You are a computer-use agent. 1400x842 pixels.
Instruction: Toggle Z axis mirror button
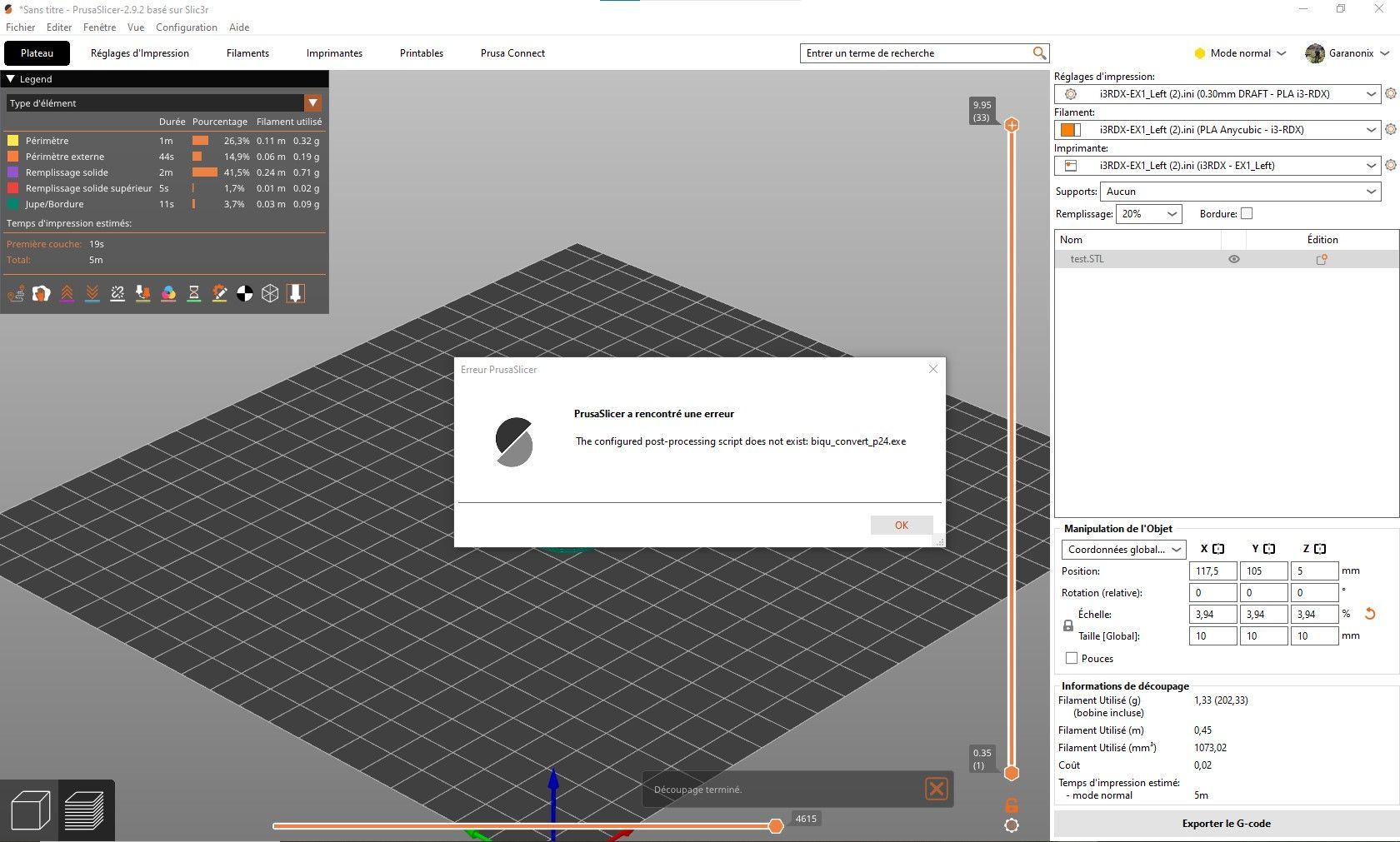coord(1320,549)
